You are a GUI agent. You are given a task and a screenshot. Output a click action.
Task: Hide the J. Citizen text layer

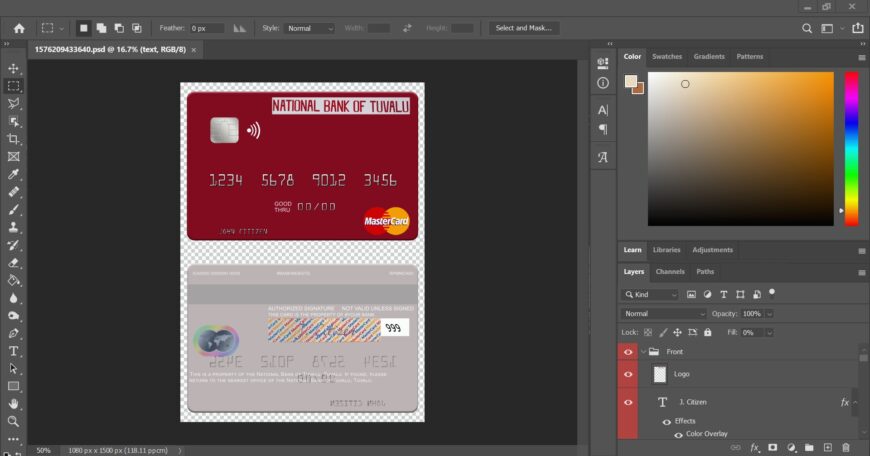pyautogui.click(x=628, y=402)
